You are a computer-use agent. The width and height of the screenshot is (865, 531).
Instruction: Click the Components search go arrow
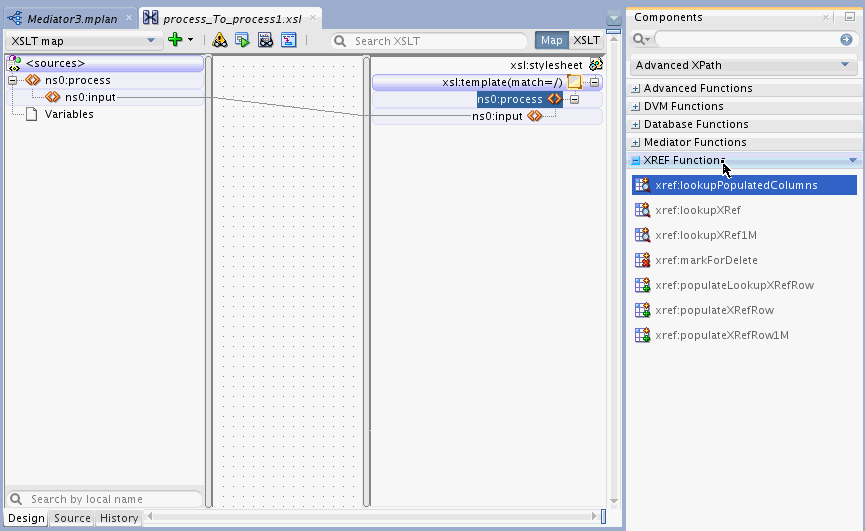point(846,39)
